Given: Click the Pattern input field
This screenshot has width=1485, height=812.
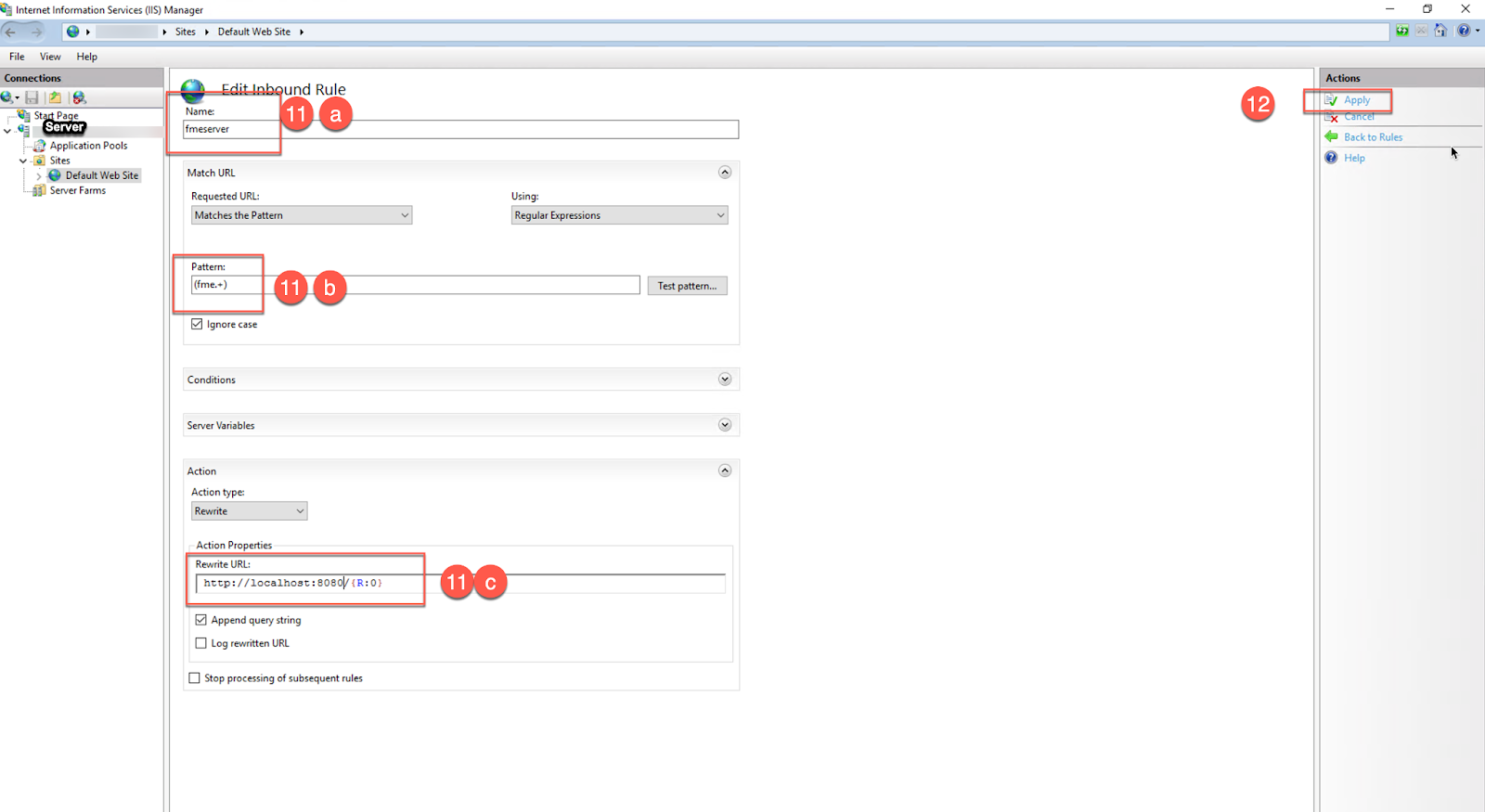Looking at the screenshot, I should [415, 285].
